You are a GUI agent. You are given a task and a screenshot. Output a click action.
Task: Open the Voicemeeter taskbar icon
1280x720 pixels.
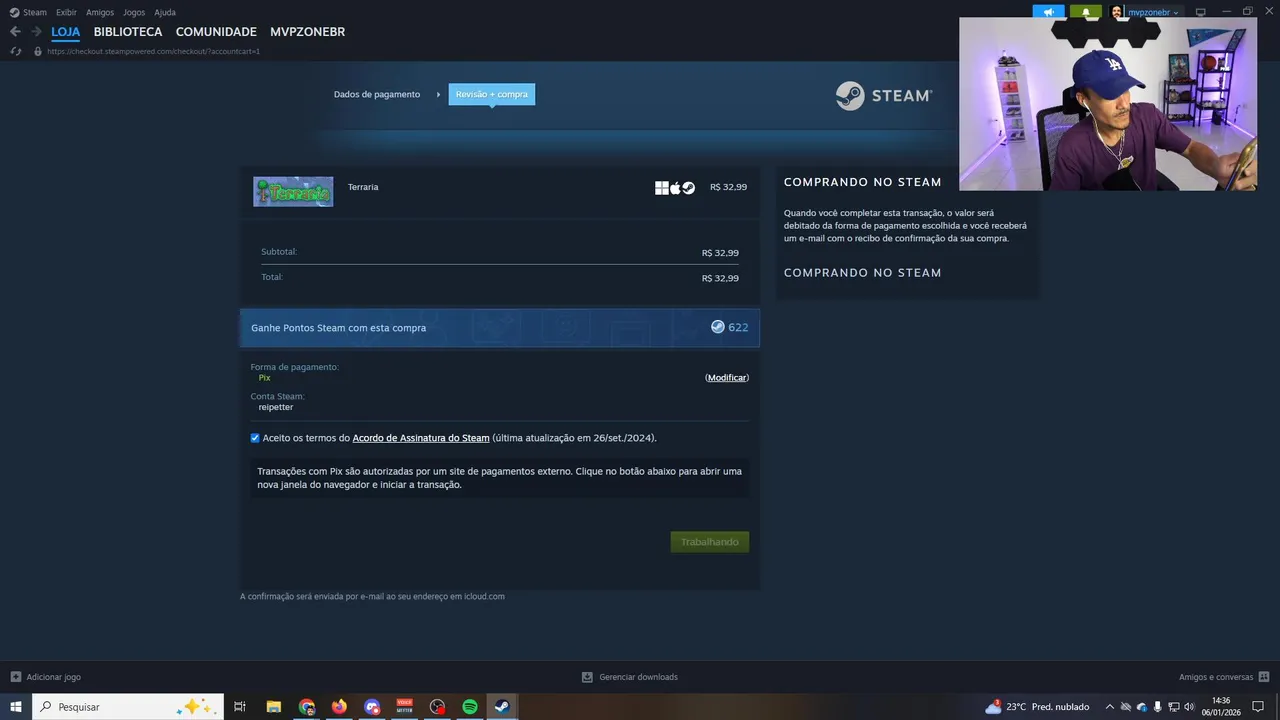405,707
